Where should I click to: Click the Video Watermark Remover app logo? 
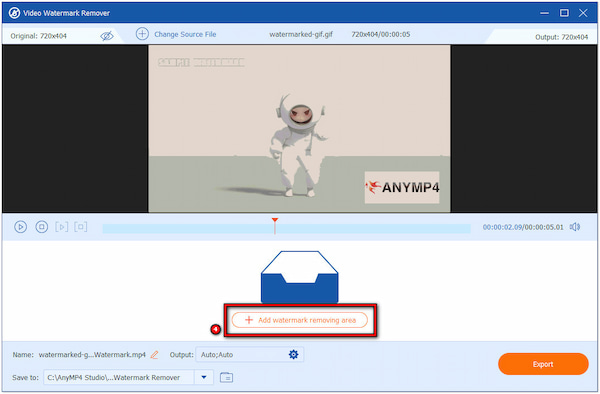[14, 13]
